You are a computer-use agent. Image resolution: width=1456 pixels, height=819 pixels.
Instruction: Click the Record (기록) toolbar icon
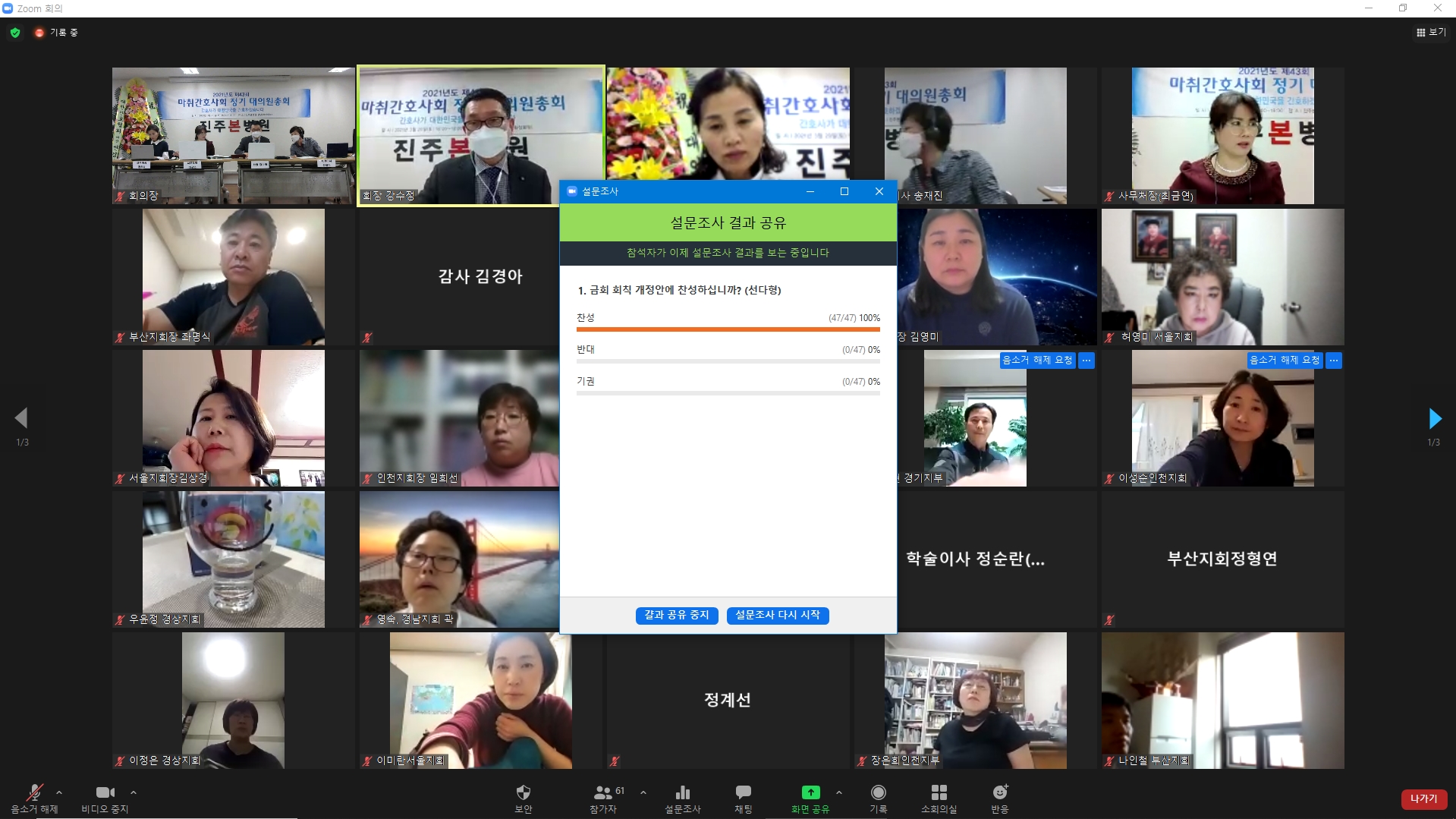tap(878, 793)
